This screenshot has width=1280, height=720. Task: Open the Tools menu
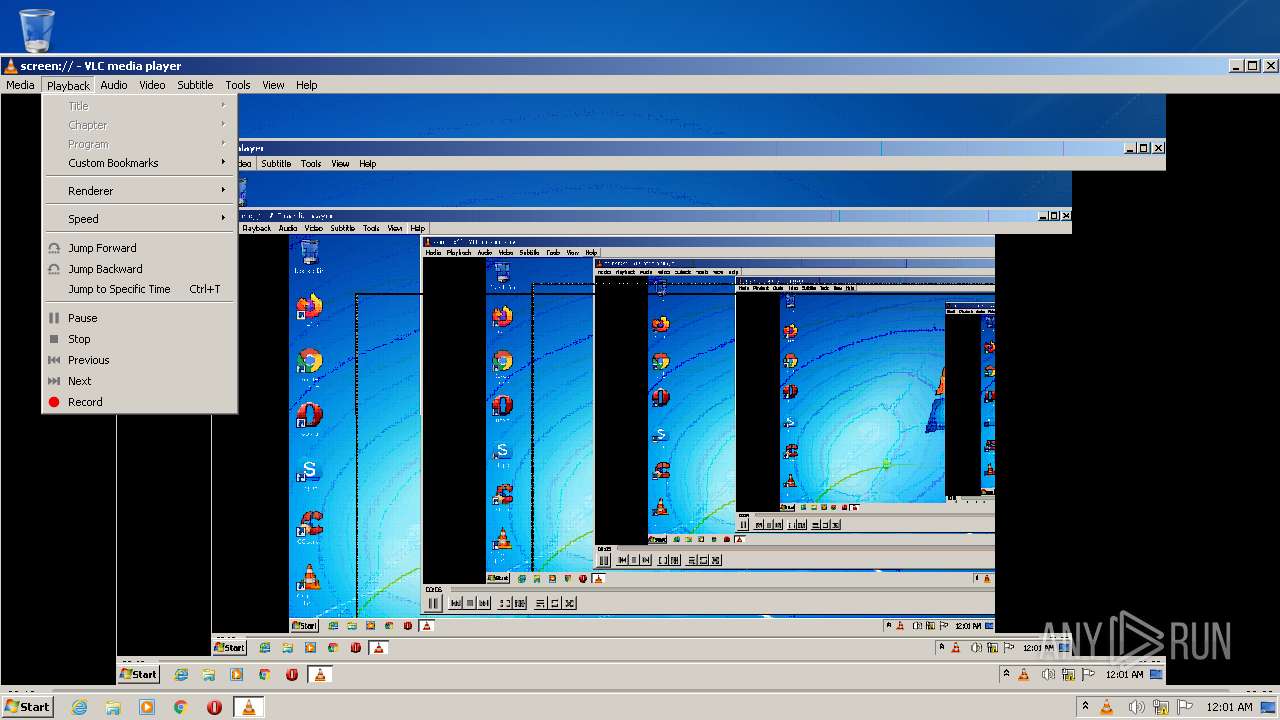coord(238,85)
